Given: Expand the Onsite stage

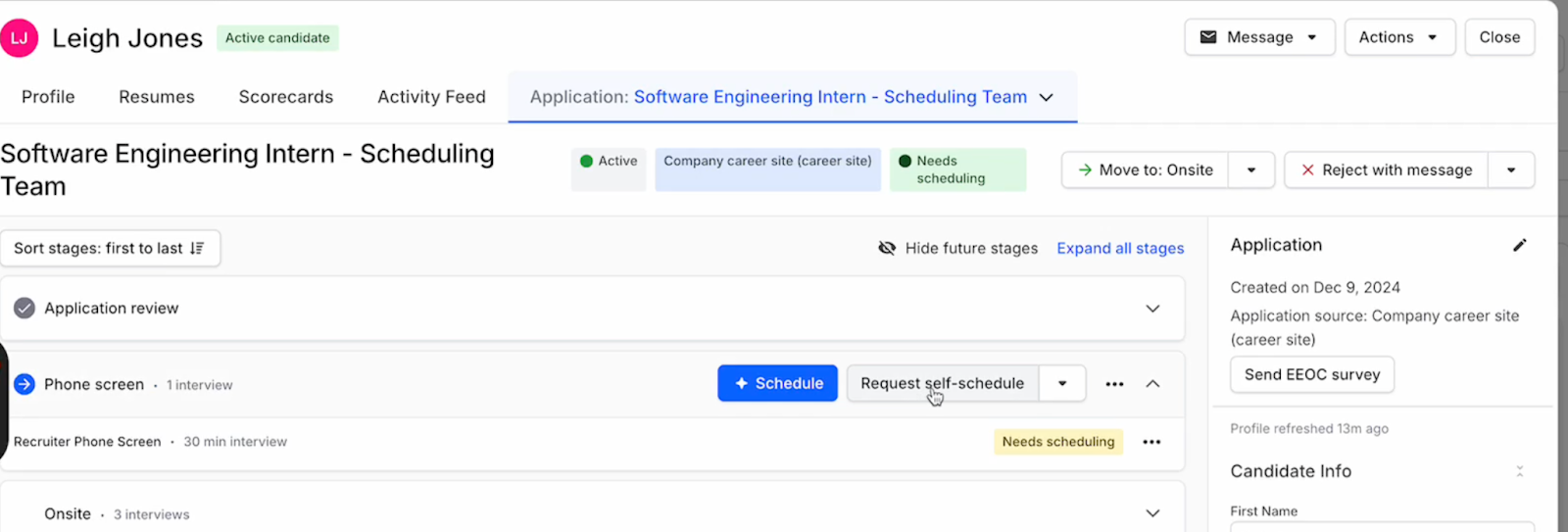Looking at the screenshot, I should 1152,513.
